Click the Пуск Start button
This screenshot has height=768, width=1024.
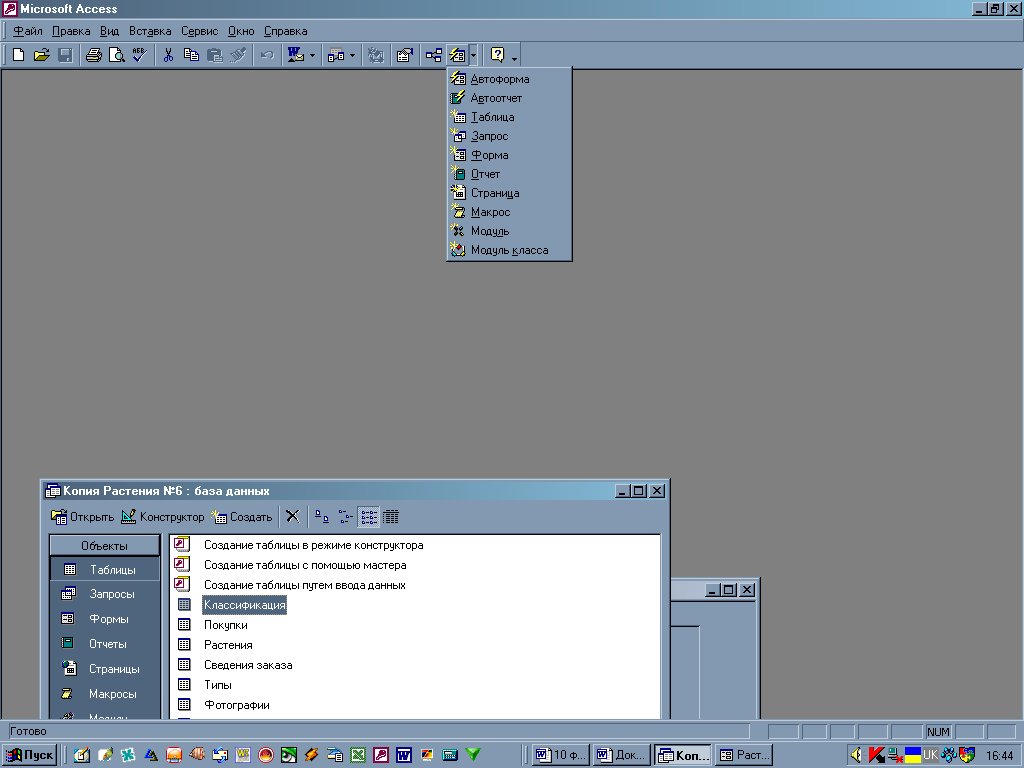(29, 755)
